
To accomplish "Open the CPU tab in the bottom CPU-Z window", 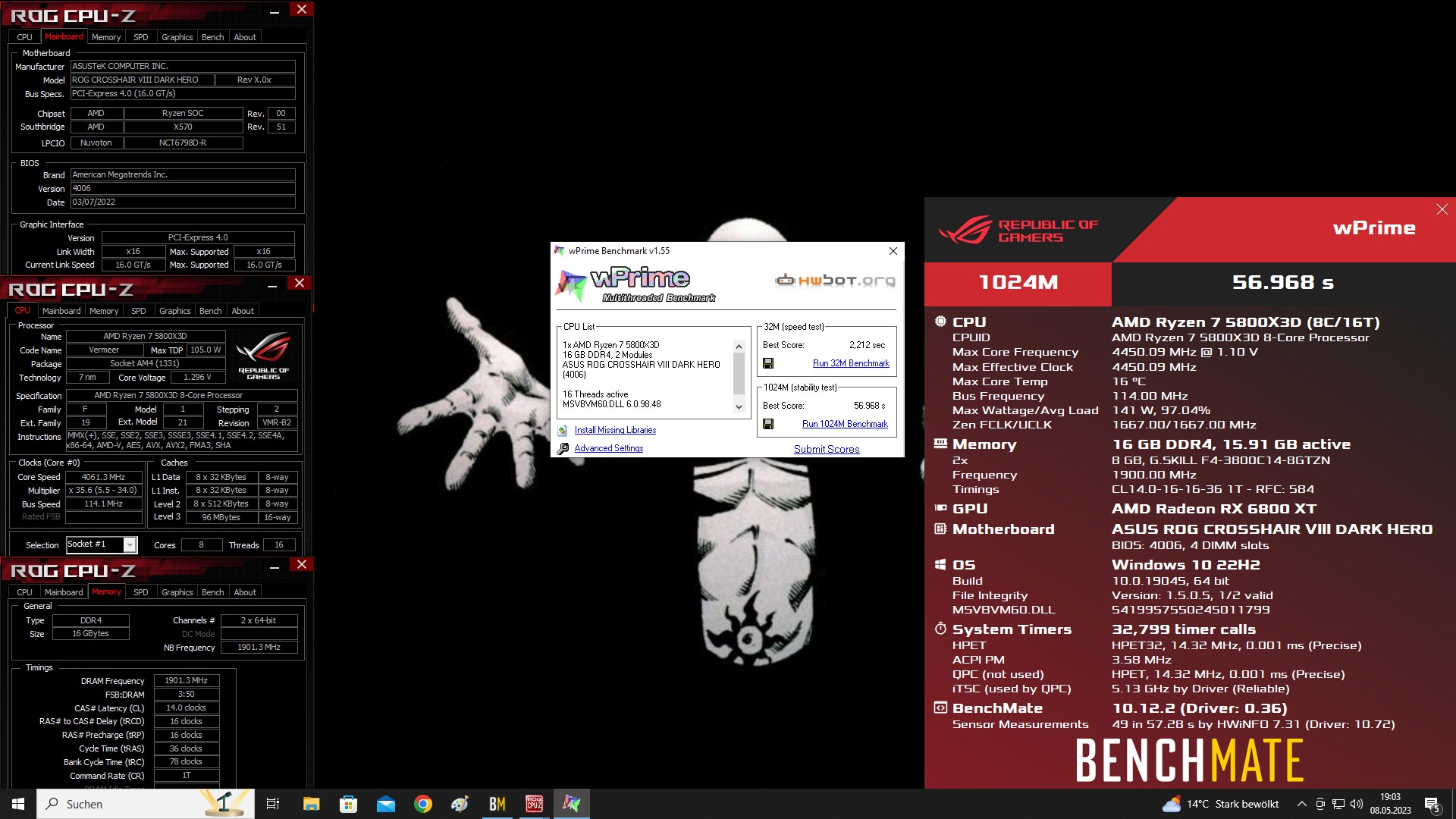I will [24, 592].
